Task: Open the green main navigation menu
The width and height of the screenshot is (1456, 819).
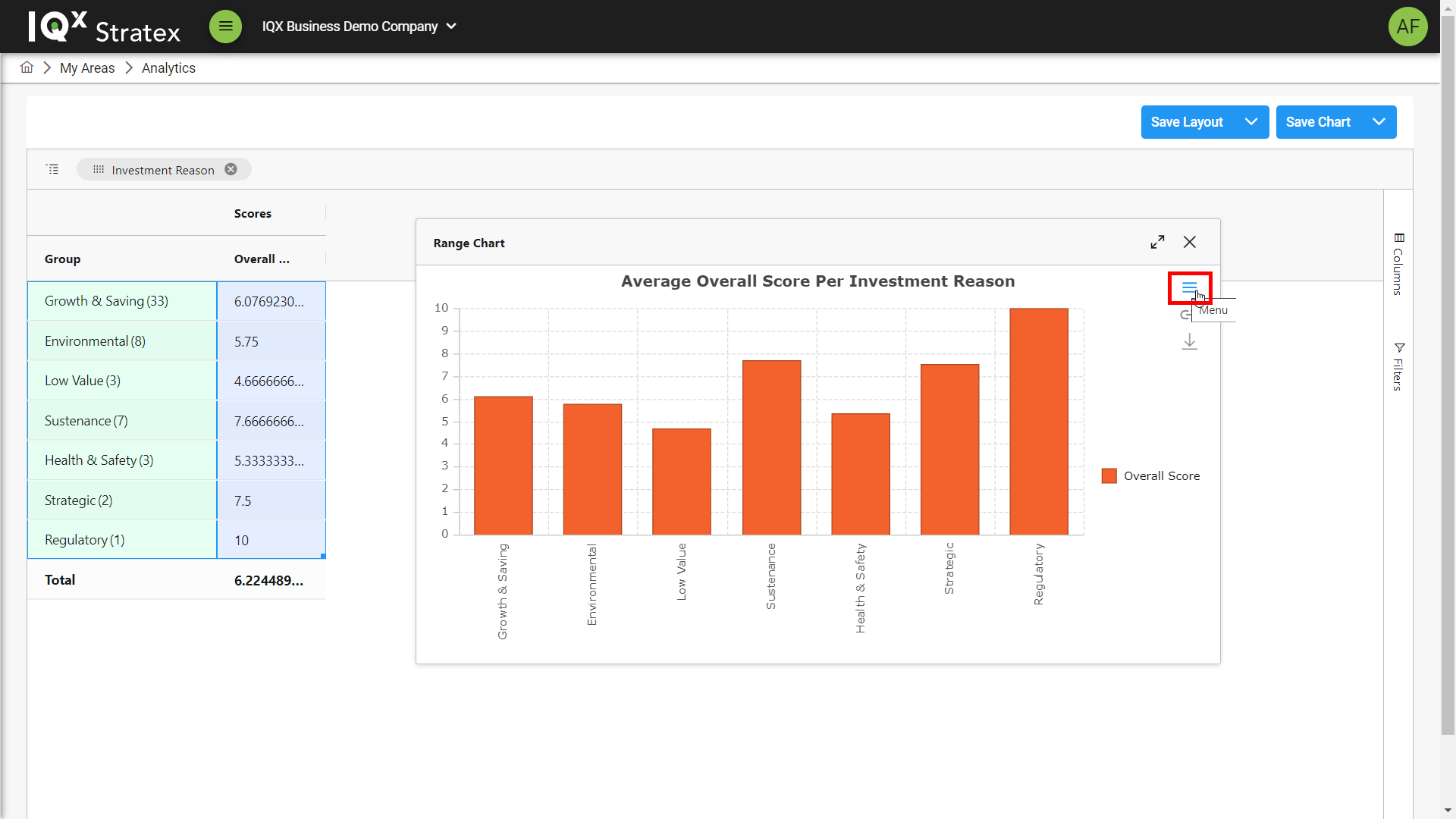Action: tap(225, 27)
